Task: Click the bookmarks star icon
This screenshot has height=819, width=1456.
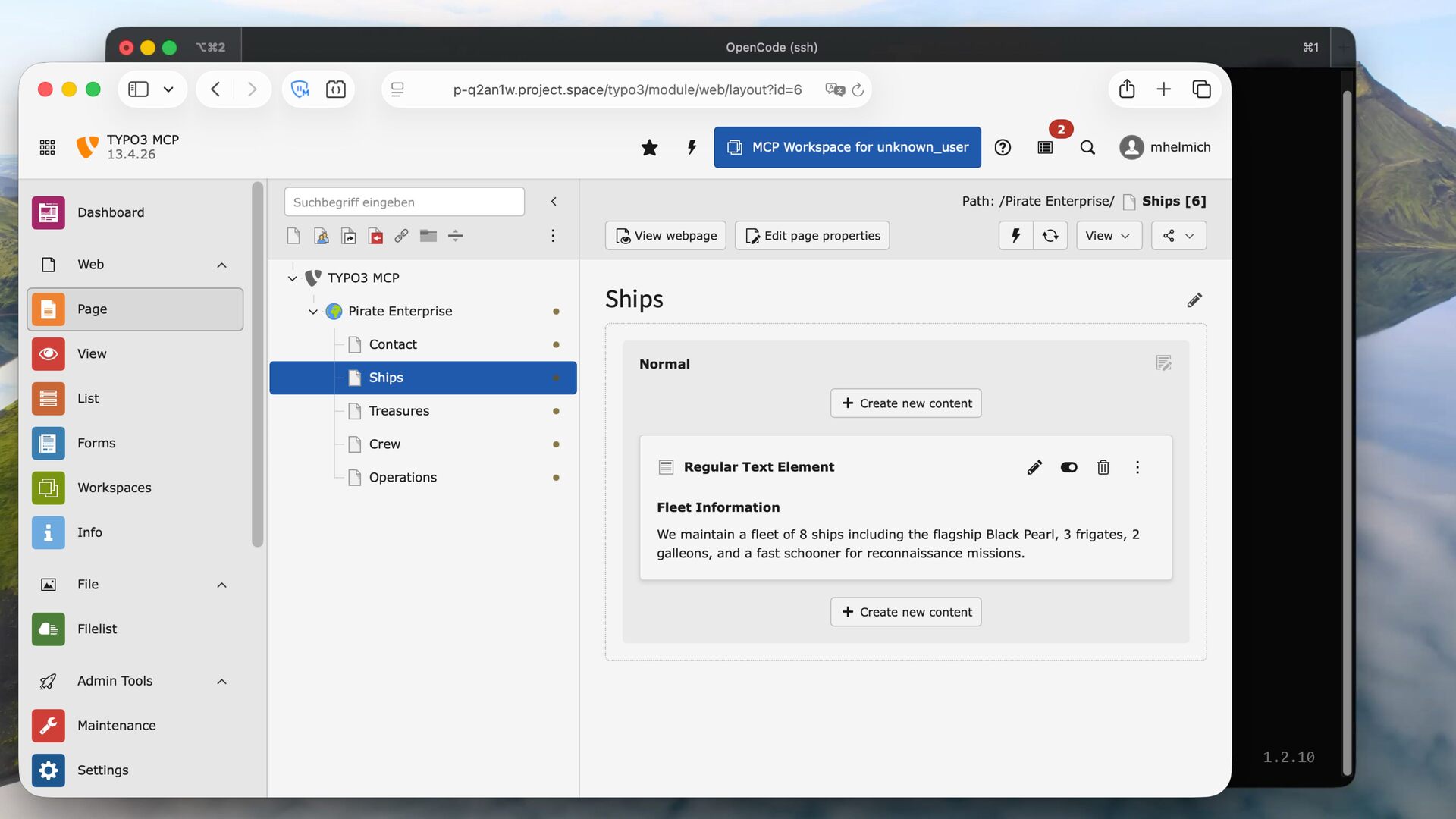Action: [649, 147]
